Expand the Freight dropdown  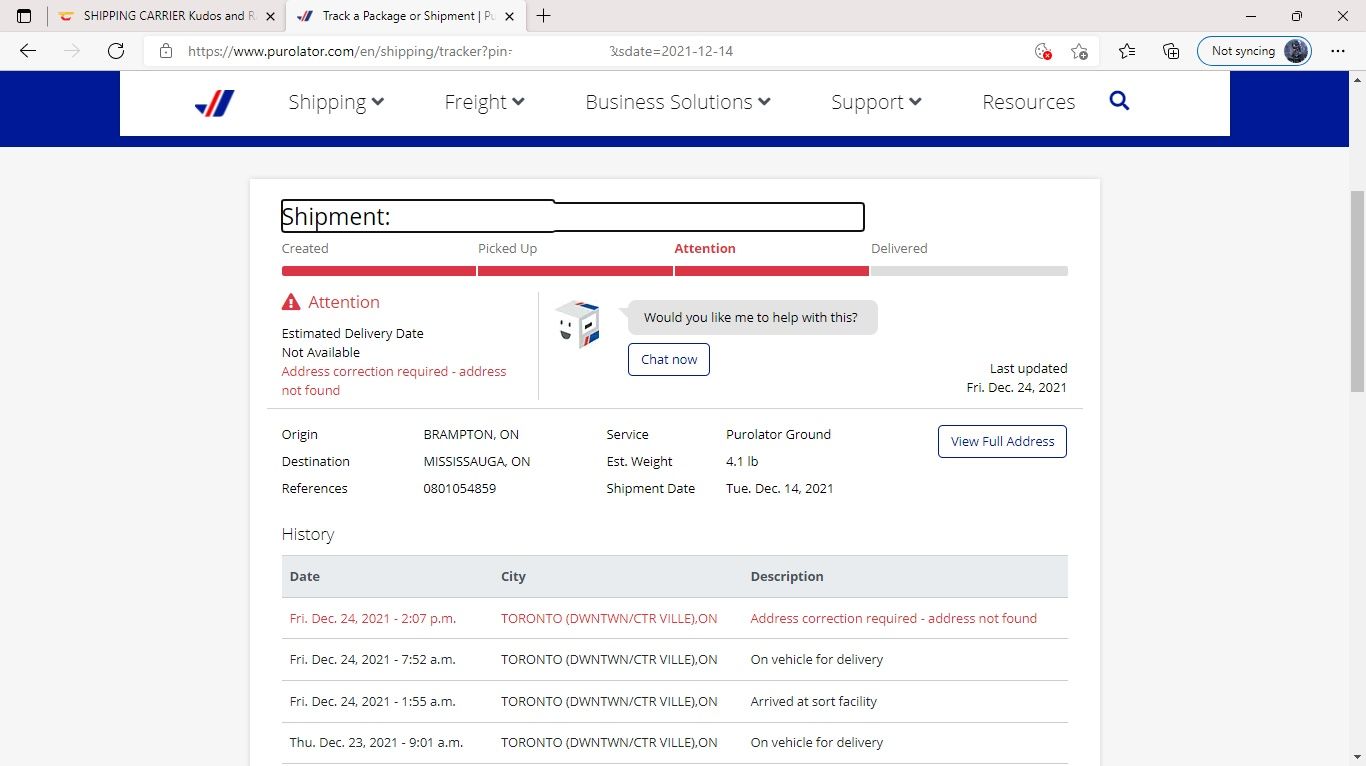pyautogui.click(x=484, y=101)
